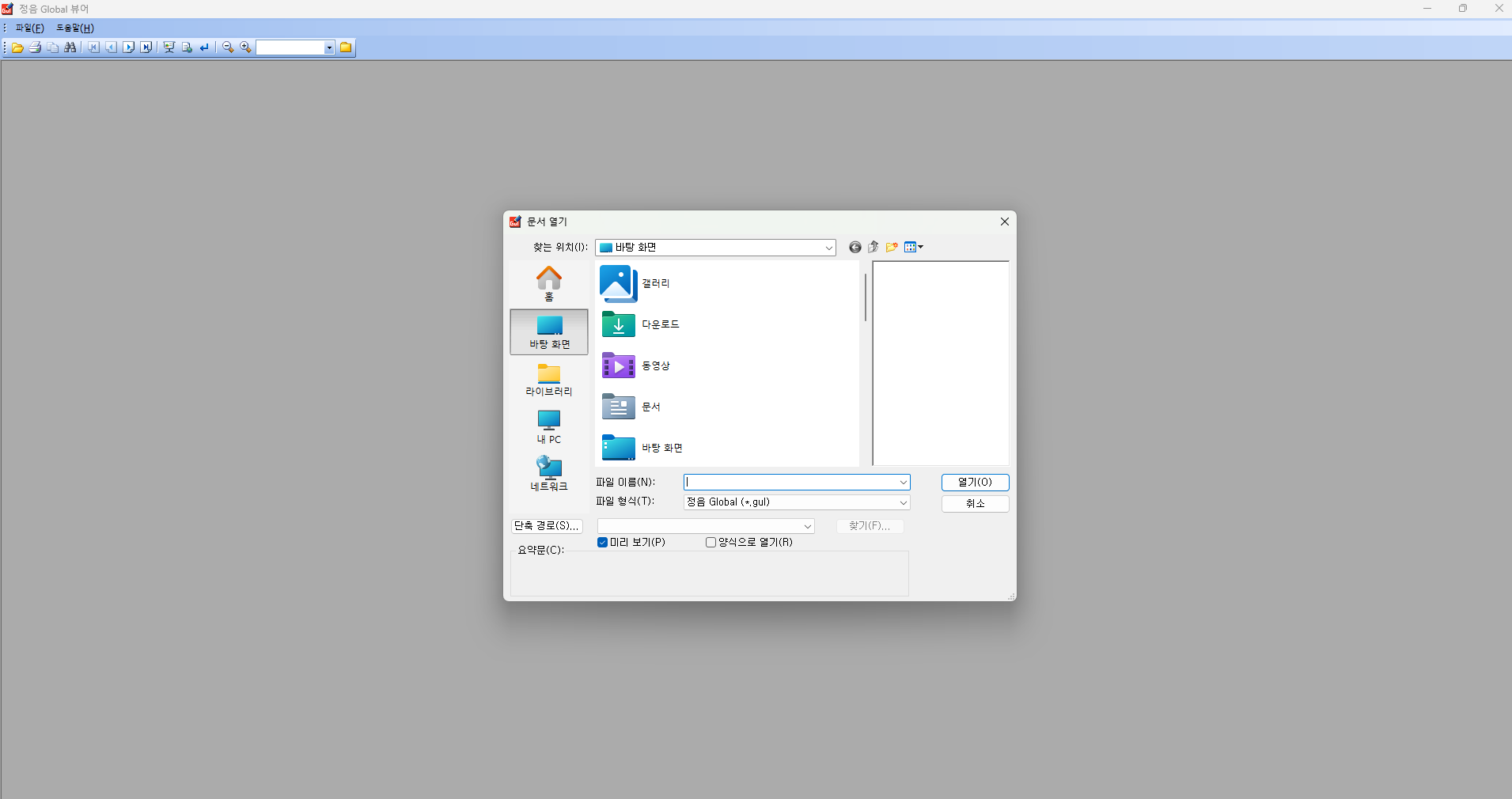Image resolution: width=1512 pixels, height=799 pixels.
Task: Click the 단축 경로(S)... button
Action: point(547,526)
